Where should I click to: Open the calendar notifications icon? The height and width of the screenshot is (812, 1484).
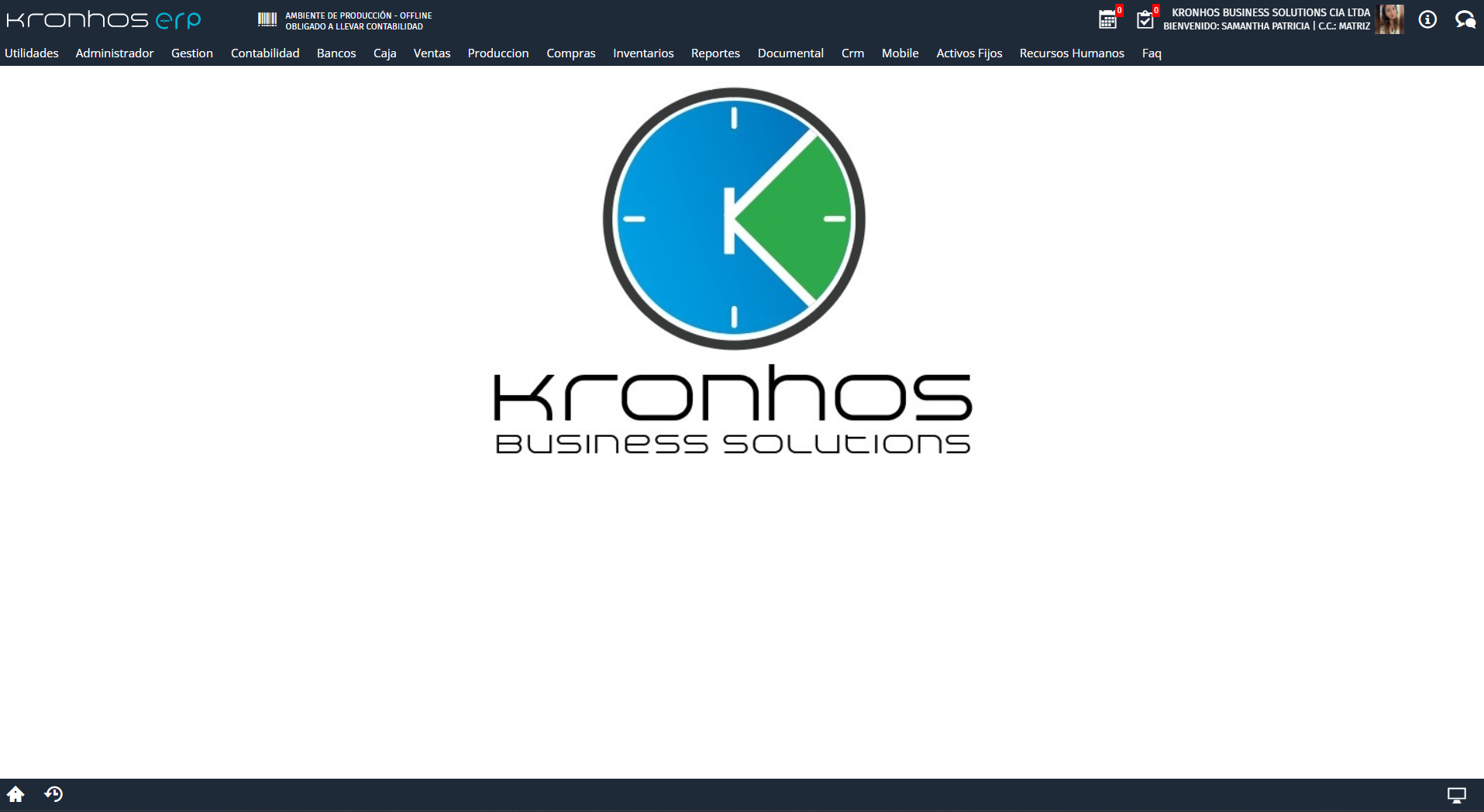pos(1108,19)
